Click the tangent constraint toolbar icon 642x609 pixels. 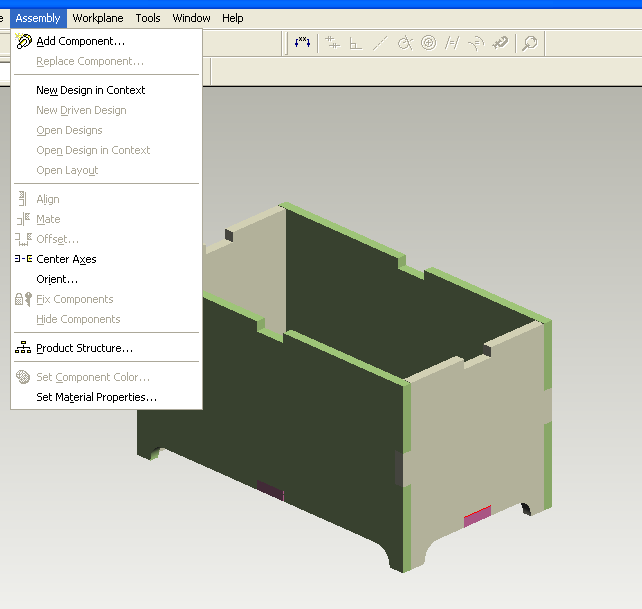tap(405, 43)
